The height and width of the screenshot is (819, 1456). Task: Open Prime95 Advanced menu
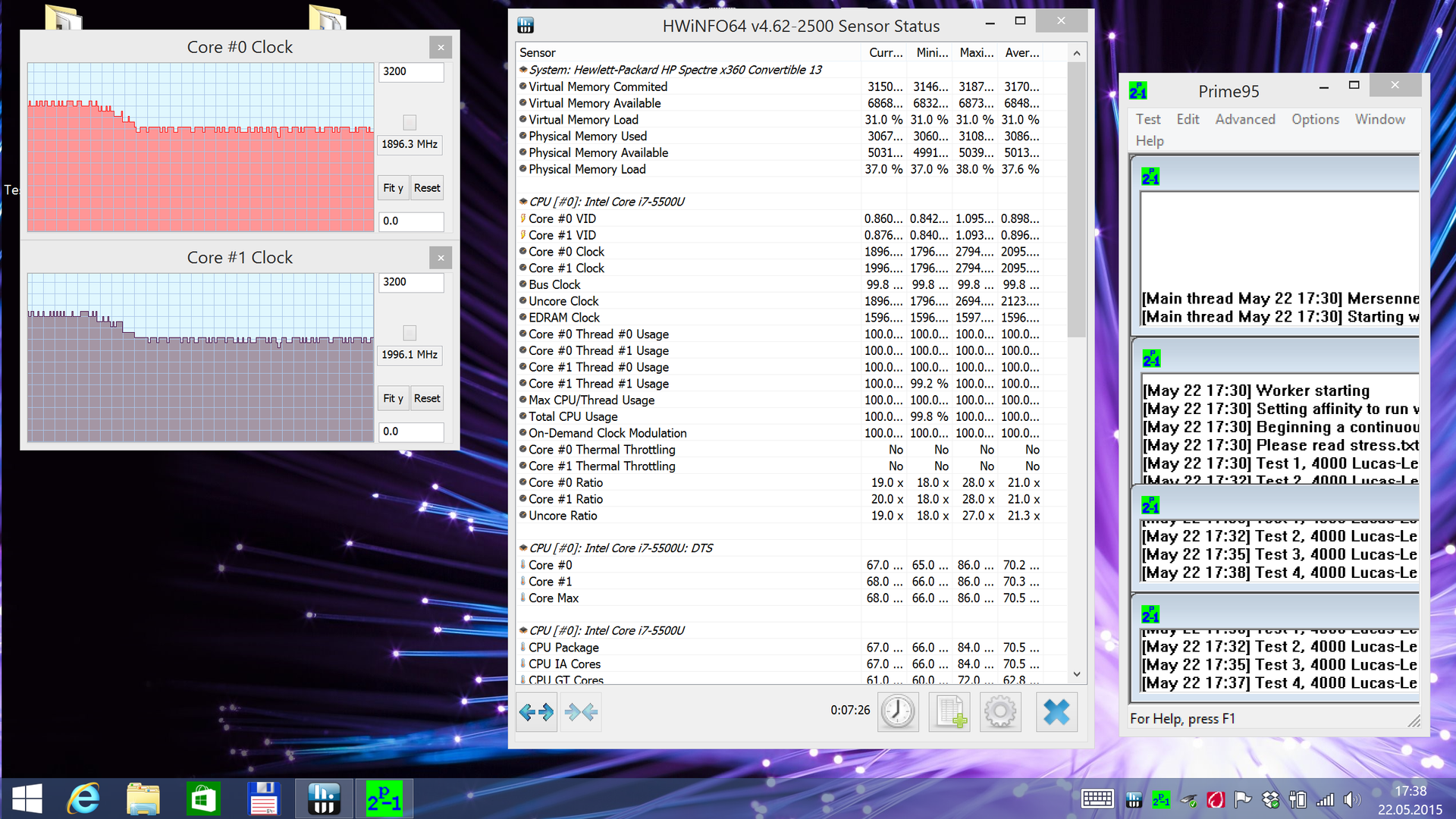click(1244, 120)
